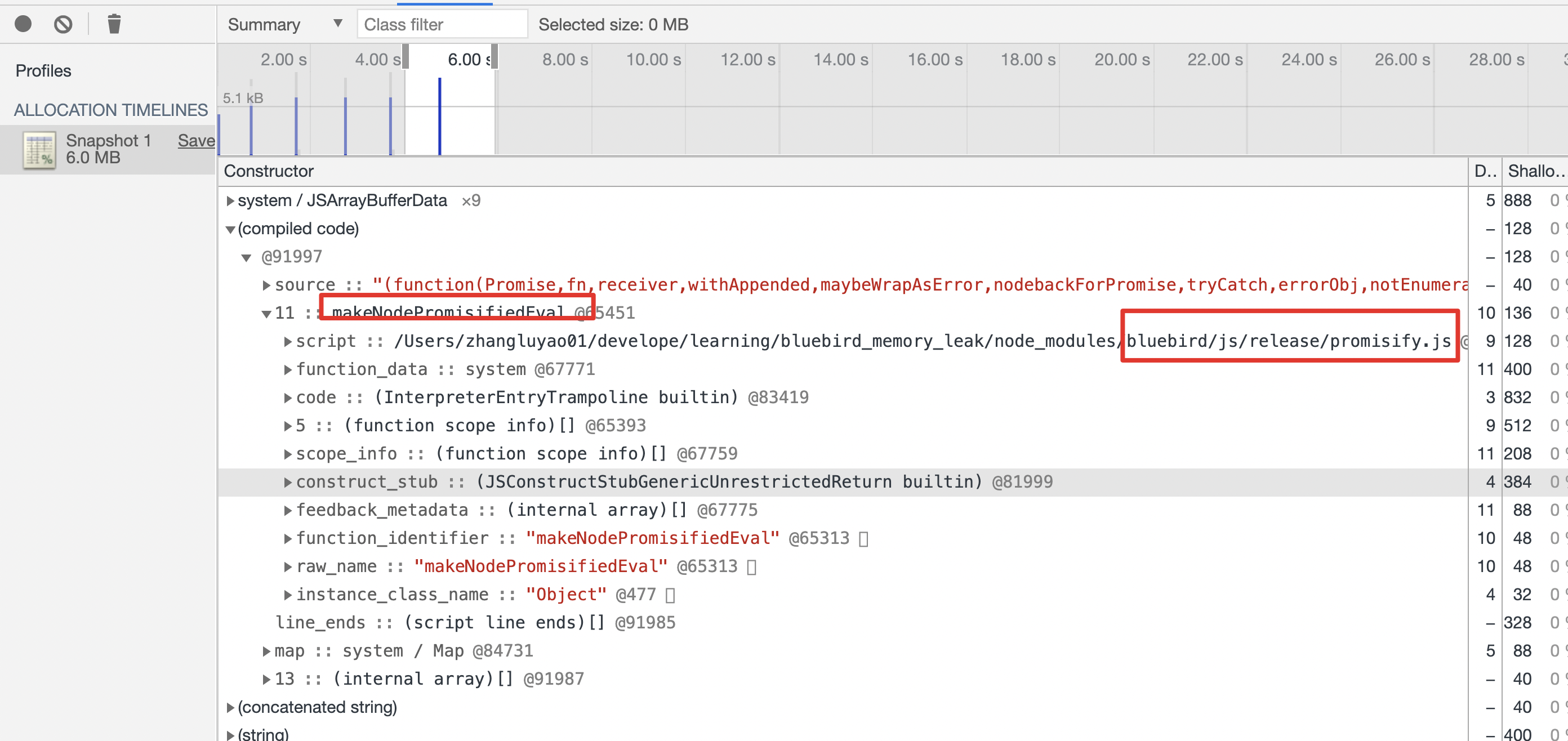
Task: Delete the profile using the trash icon
Action: [x=114, y=24]
